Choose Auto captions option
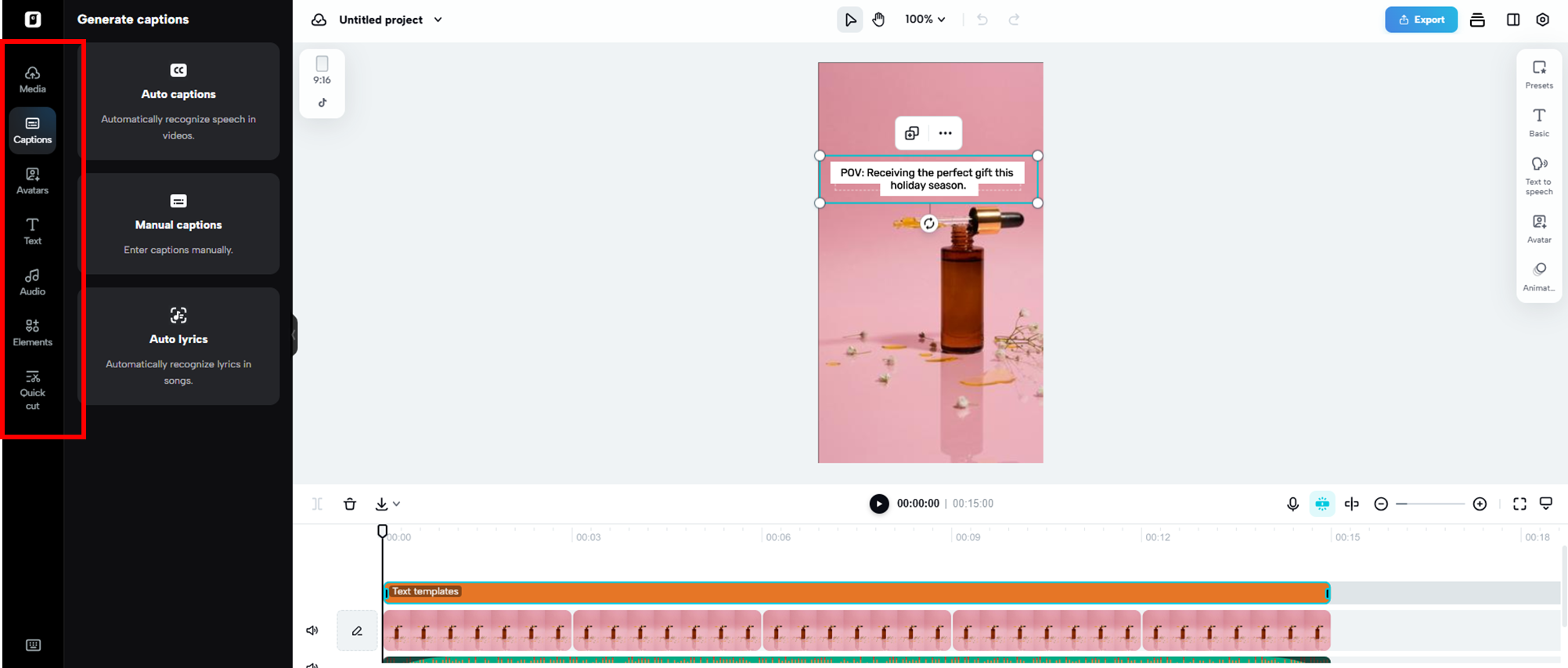The width and height of the screenshot is (1568, 668). click(178, 102)
